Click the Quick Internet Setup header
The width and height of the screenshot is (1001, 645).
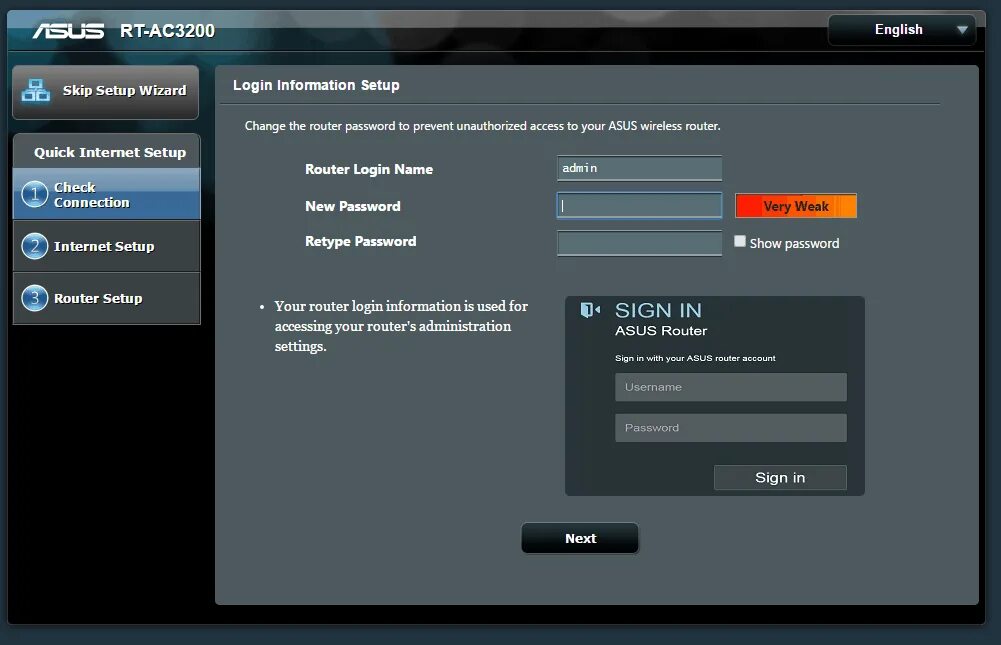tap(110, 152)
